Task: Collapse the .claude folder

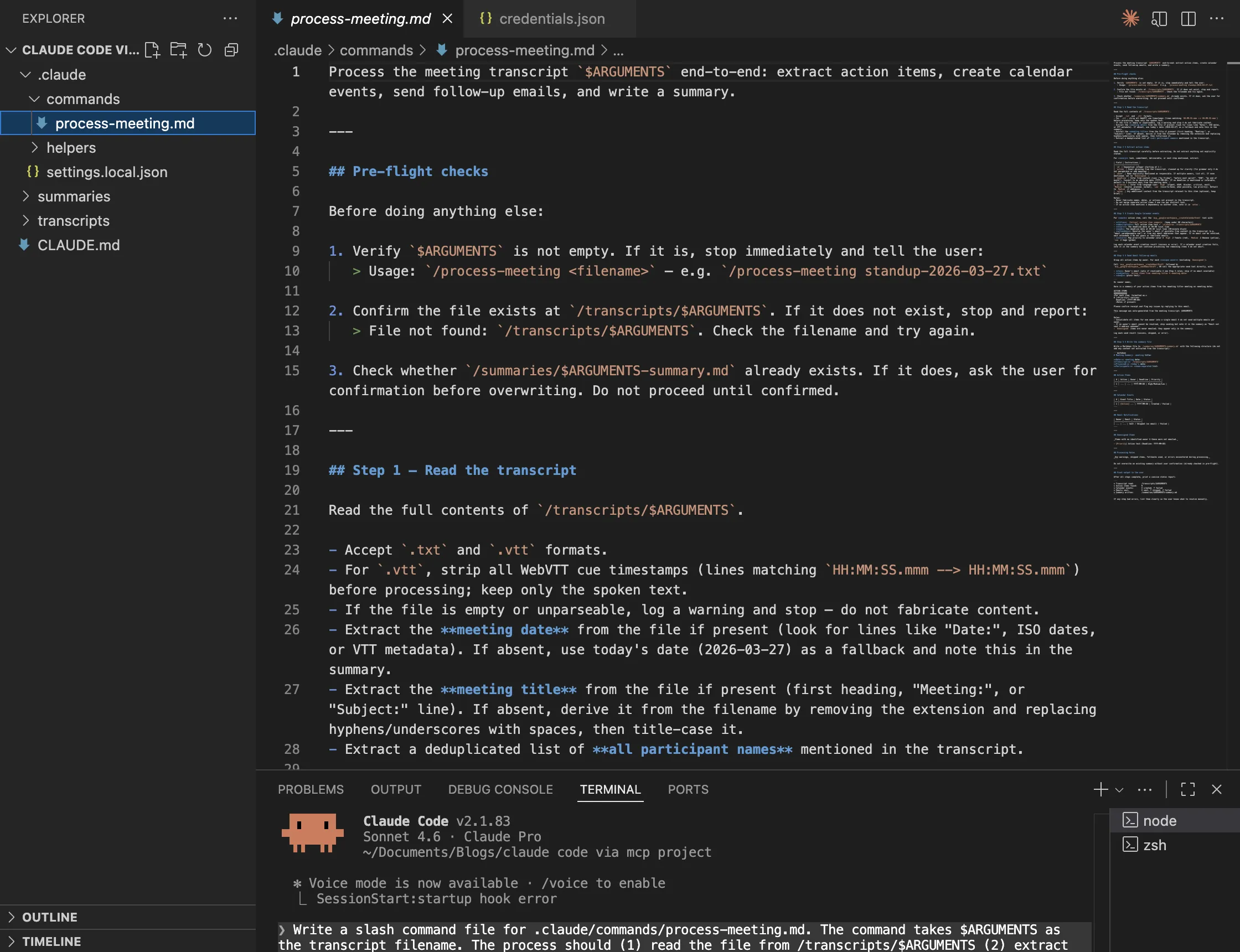Action: click(x=61, y=74)
